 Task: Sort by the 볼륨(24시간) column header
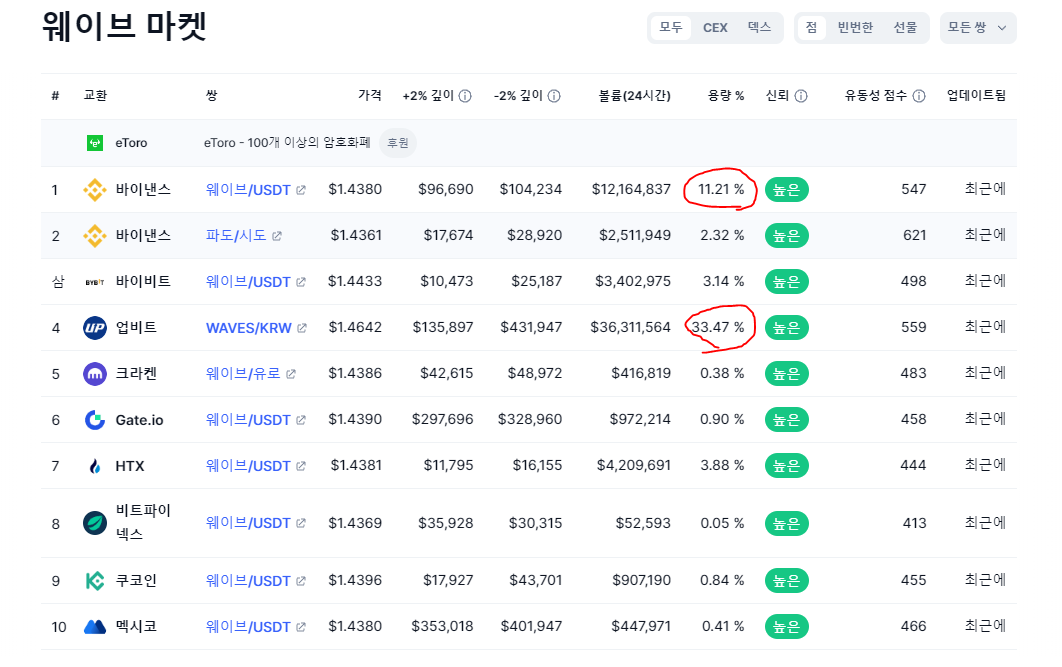point(634,95)
